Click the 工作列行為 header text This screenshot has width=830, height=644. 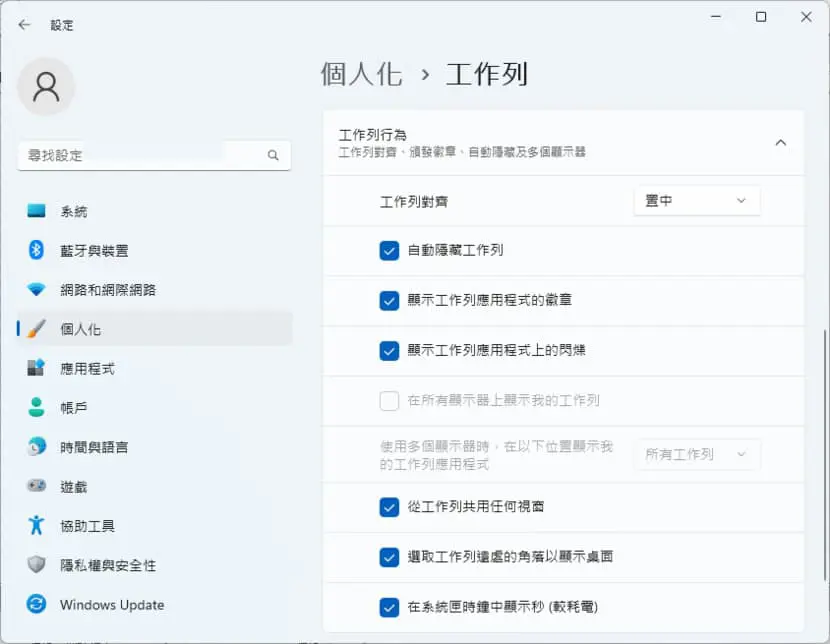pyautogui.click(x=373, y=135)
